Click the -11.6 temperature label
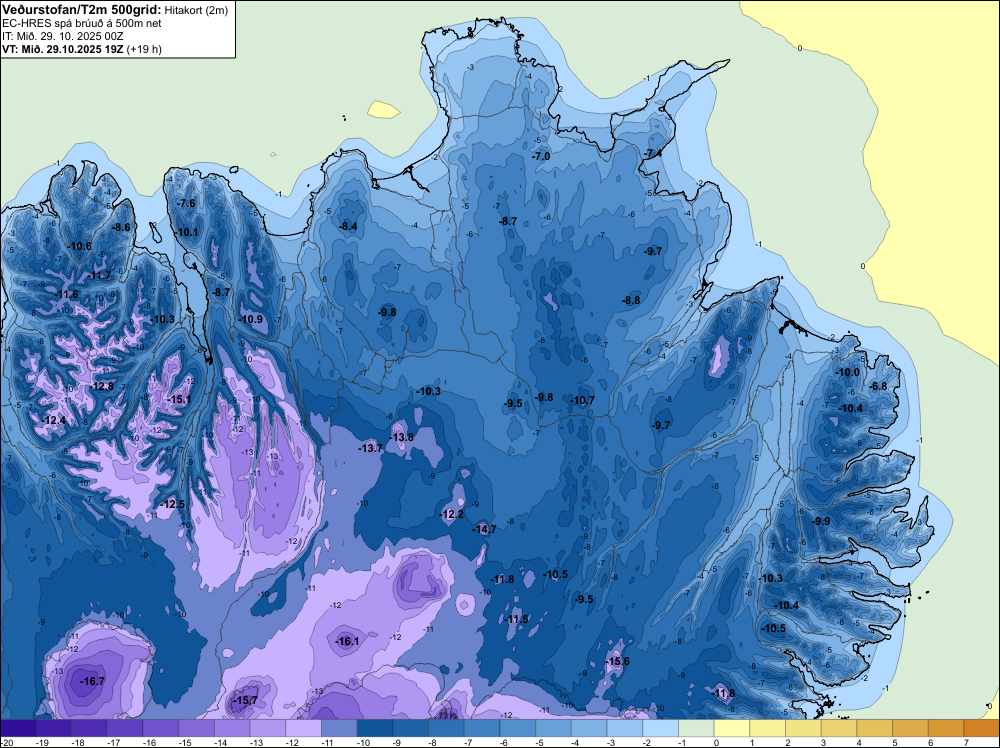1000x748 pixels. [x=66, y=294]
